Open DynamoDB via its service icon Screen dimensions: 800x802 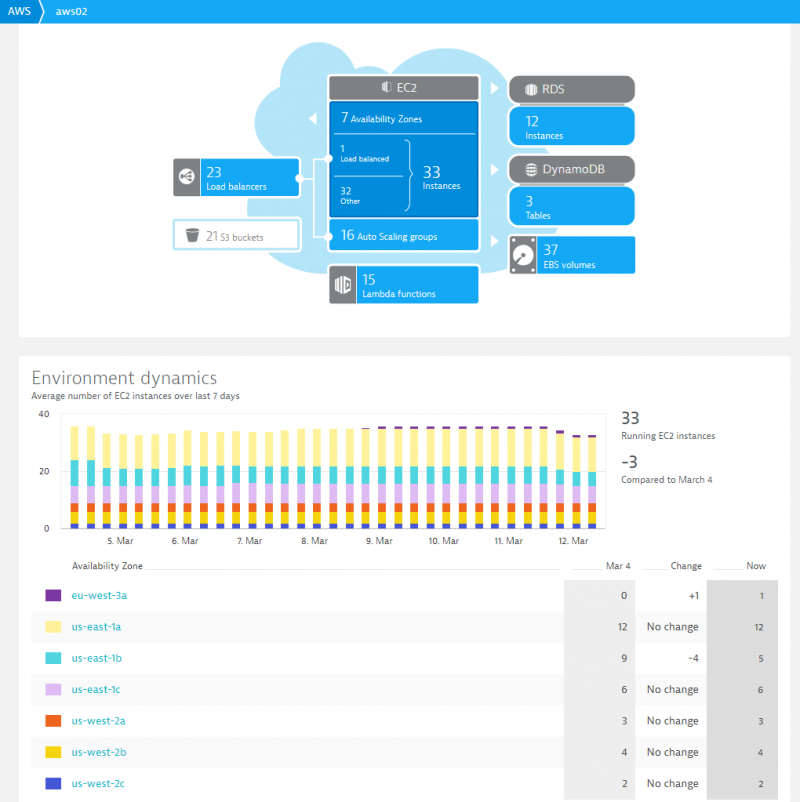pos(530,169)
